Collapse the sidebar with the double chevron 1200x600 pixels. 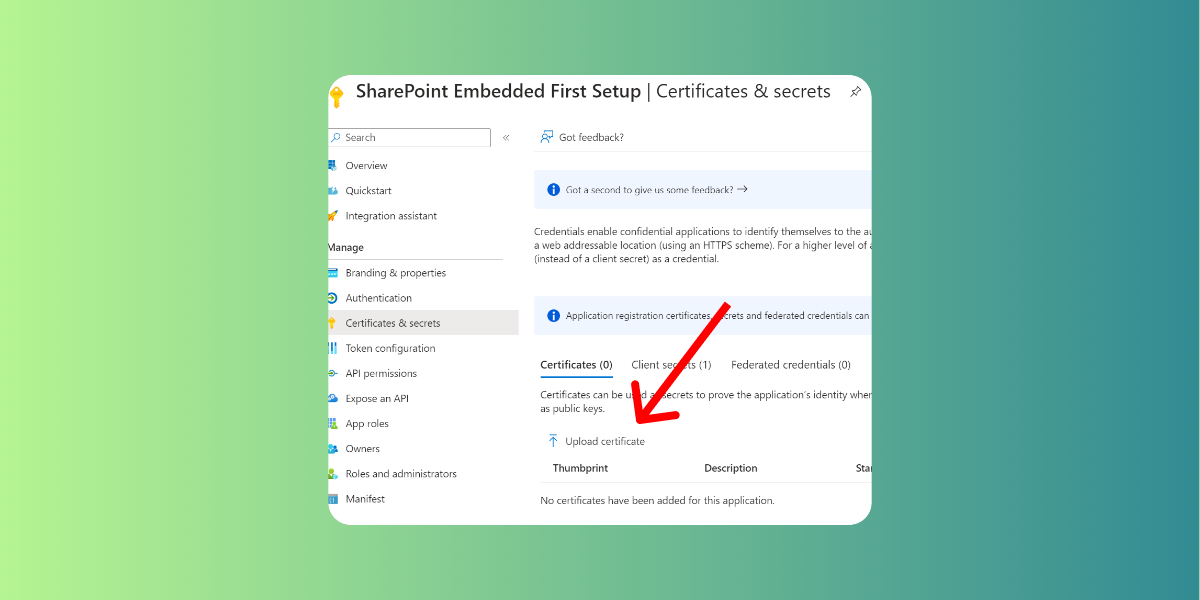(506, 137)
